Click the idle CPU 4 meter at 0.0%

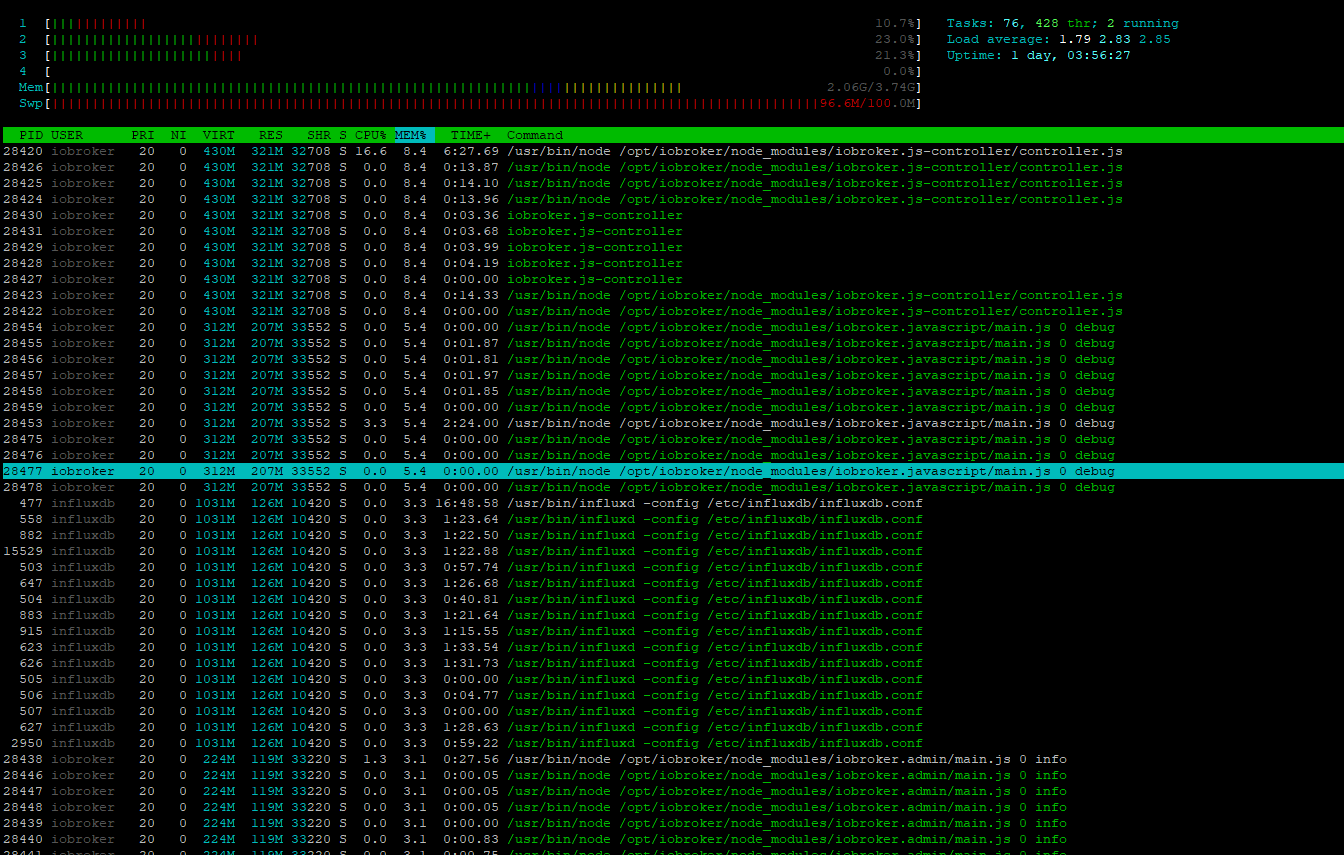point(469,71)
